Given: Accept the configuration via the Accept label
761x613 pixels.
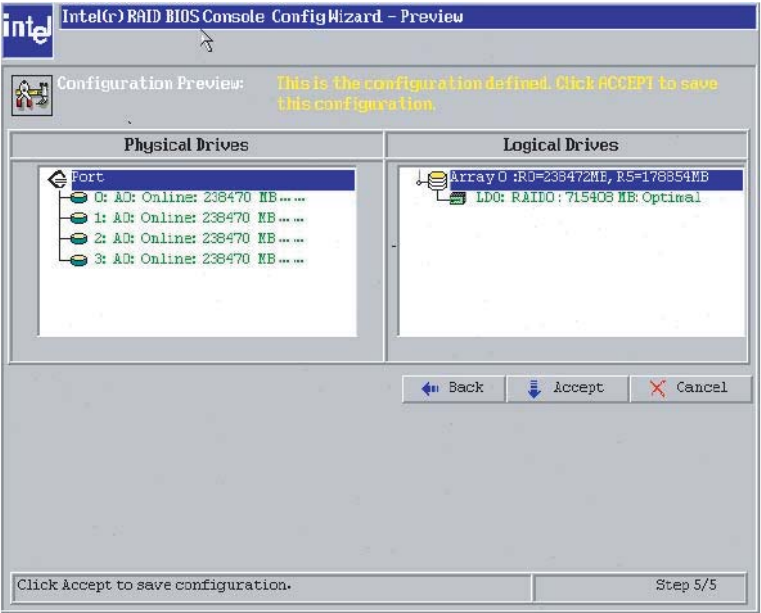Looking at the screenshot, I should pos(579,387).
